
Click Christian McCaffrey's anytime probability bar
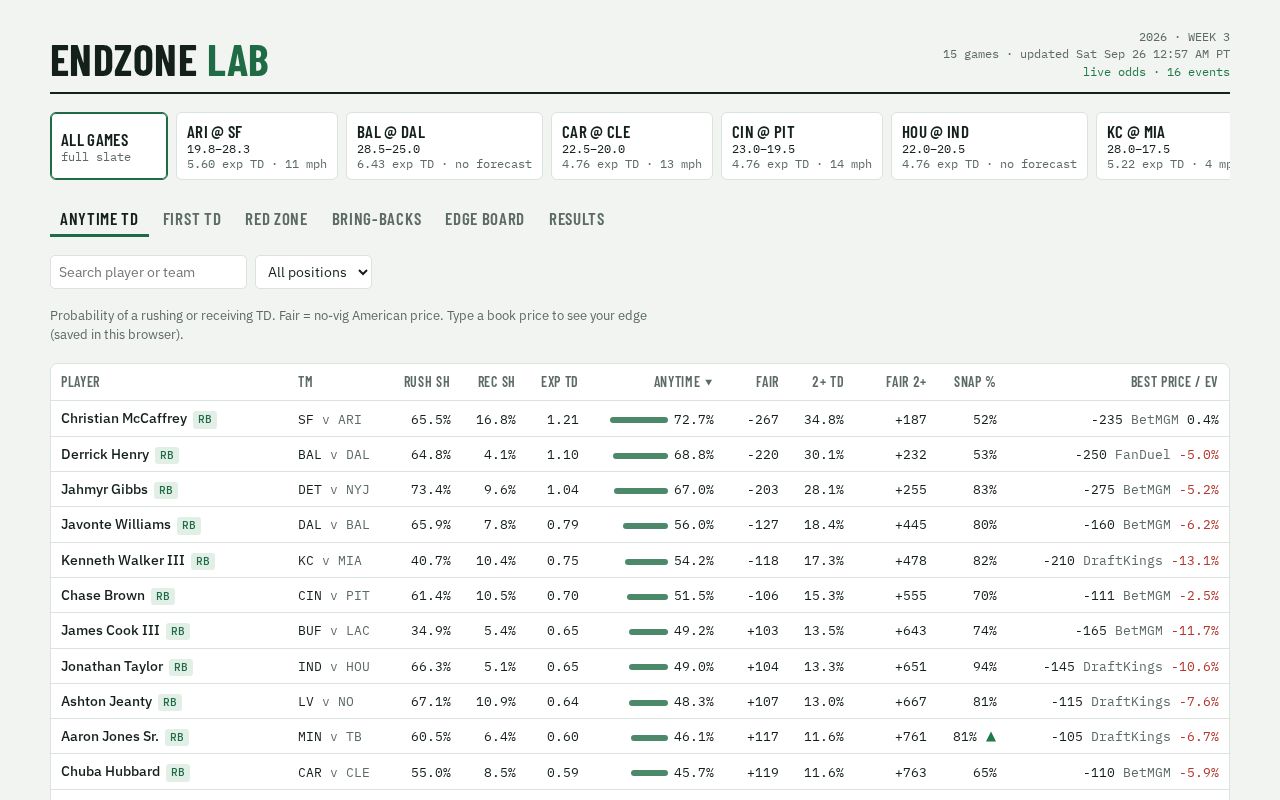pyautogui.click(x=639, y=420)
